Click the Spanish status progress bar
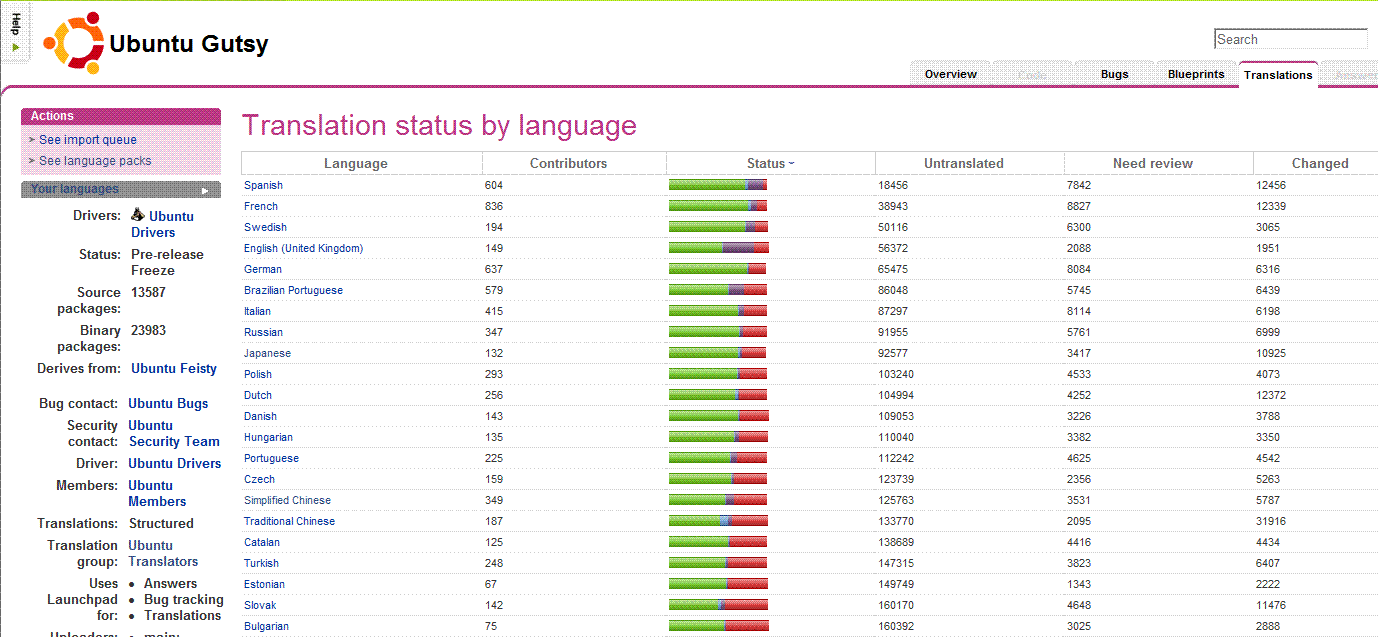The image size is (1378, 637). (718, 185)
